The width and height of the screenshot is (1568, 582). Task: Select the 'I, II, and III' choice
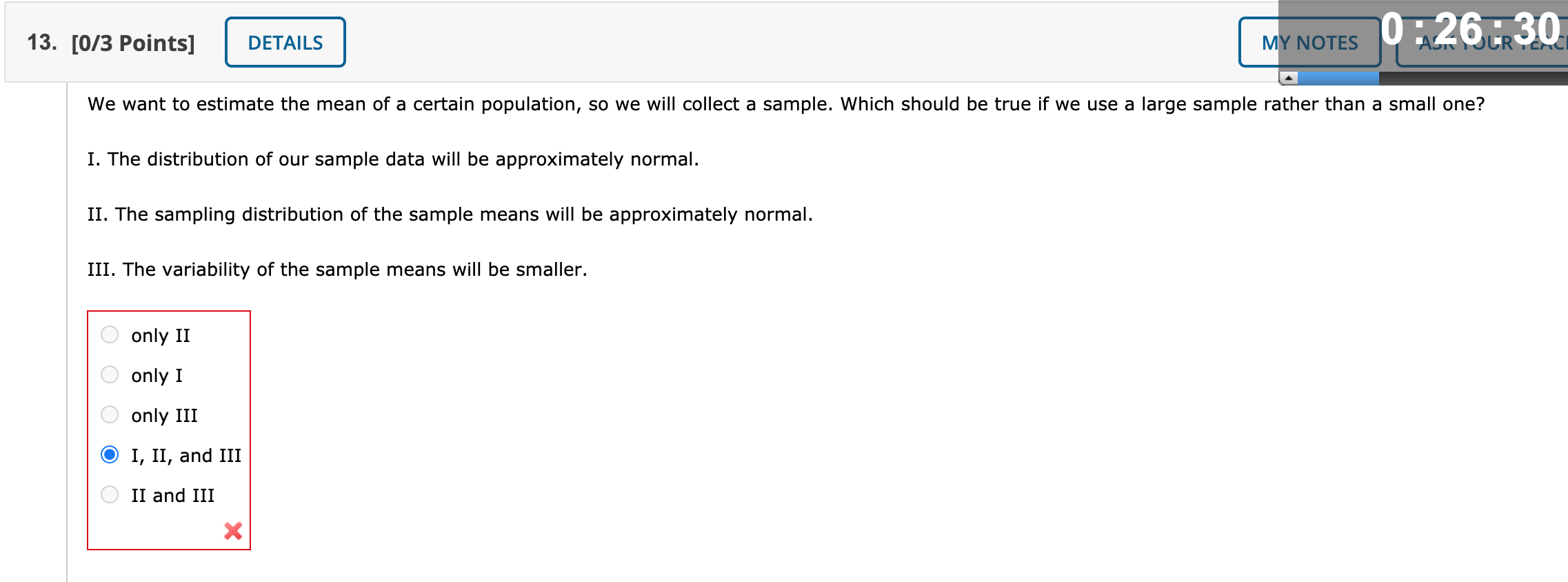point(110,454)
